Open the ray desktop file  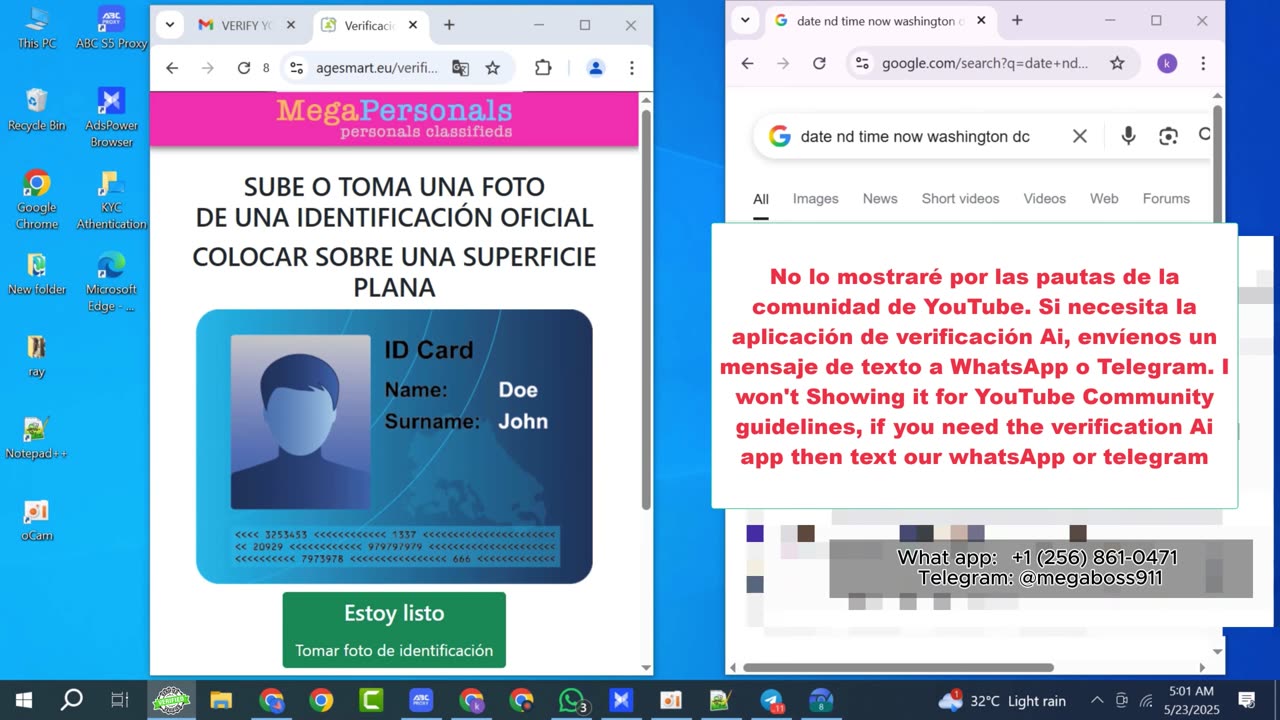pyautogui.click(x=37, y=355)
